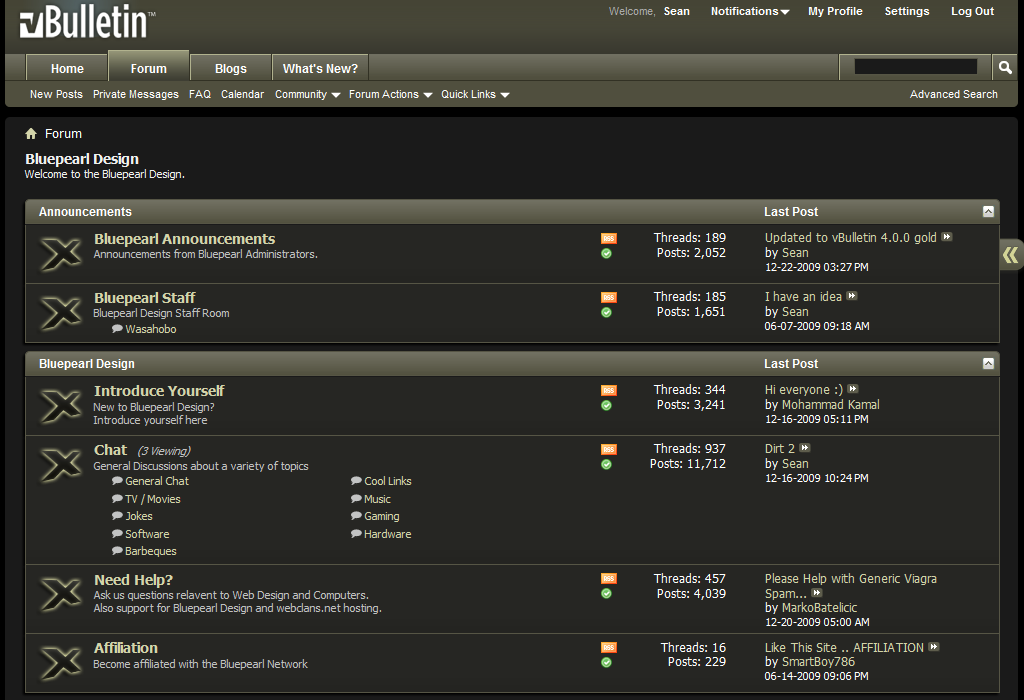Click forum status icon beside Bluepearl Announcements
1024x700 pixels.
point(61,253)
